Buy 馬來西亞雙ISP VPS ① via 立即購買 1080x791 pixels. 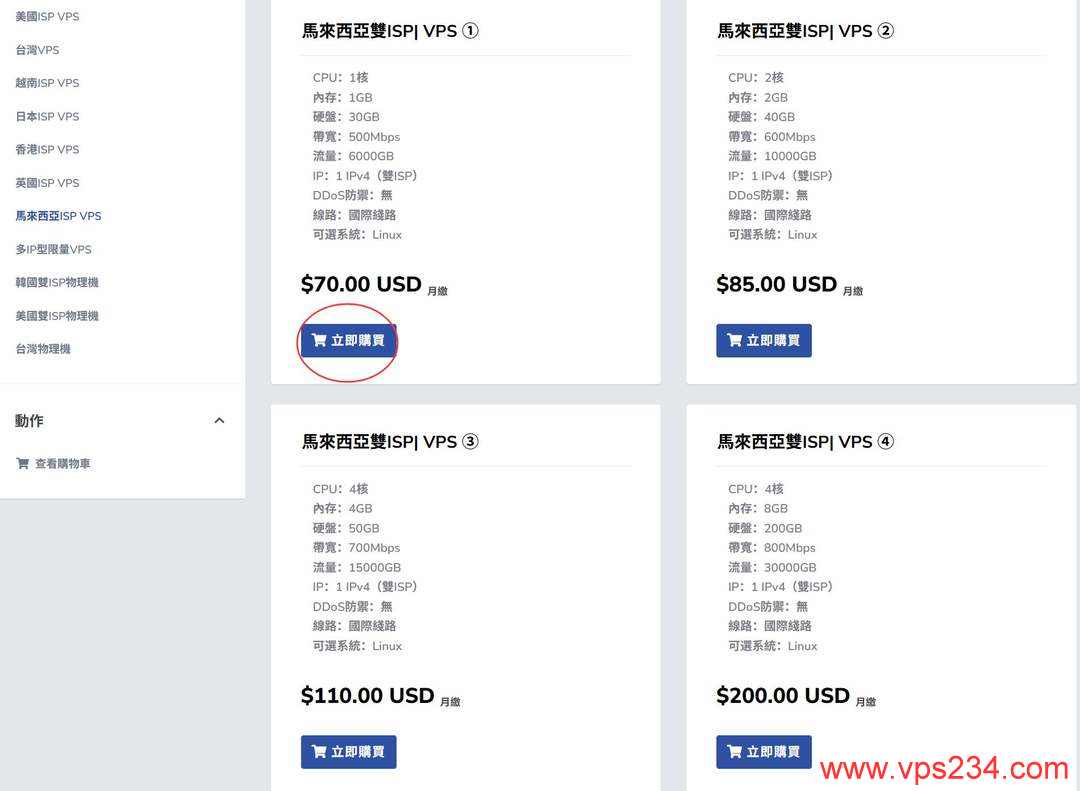click(347, 340)
